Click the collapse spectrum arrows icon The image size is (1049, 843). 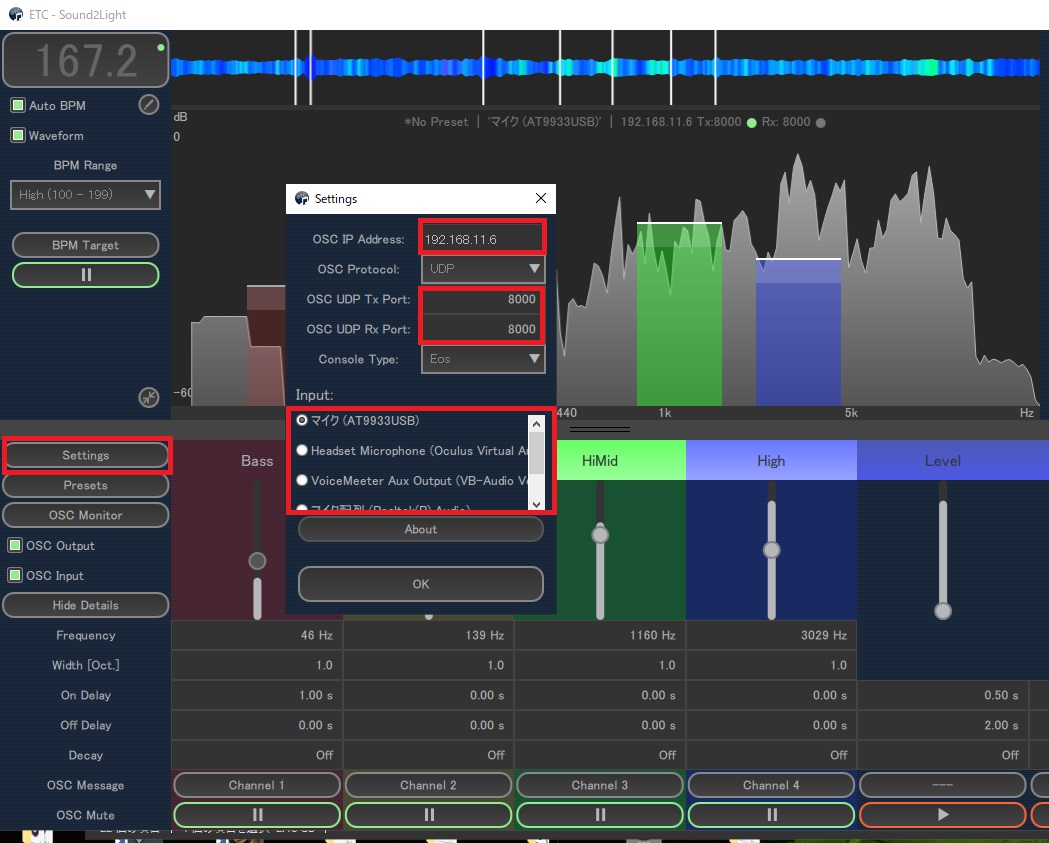[x=149, y=397]
